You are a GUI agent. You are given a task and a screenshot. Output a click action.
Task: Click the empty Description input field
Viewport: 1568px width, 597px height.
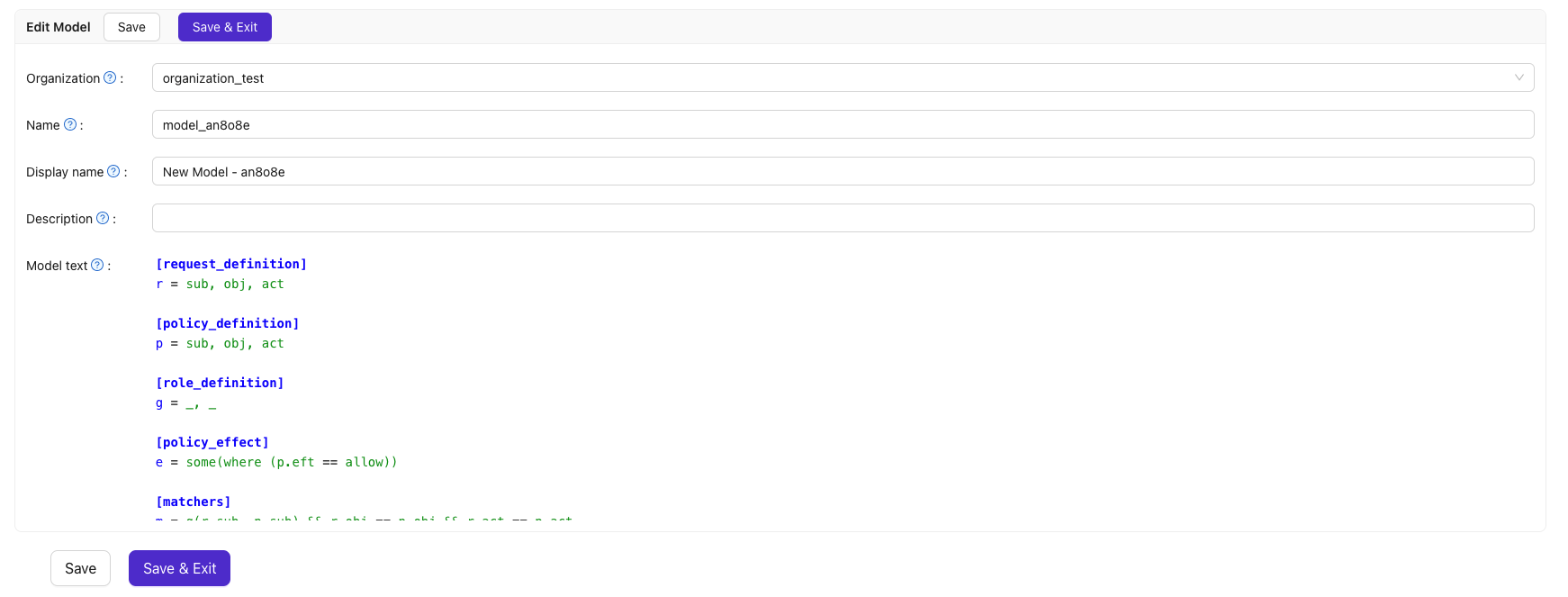[x=843, y=218]
